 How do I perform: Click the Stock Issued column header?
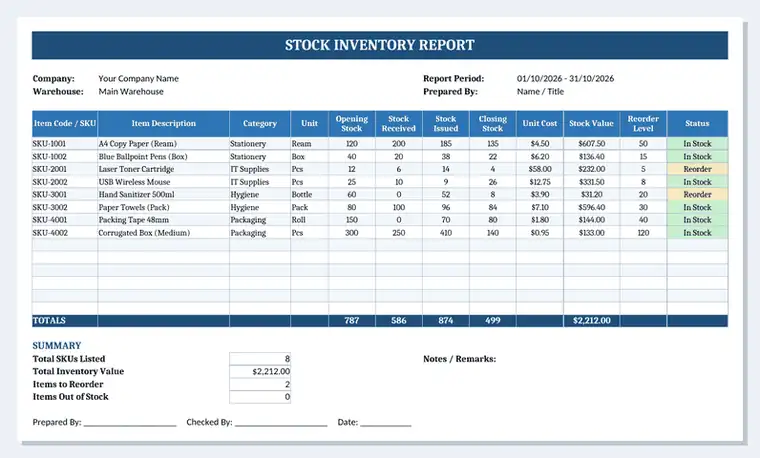pyautogui.click(x=445, y=124)
